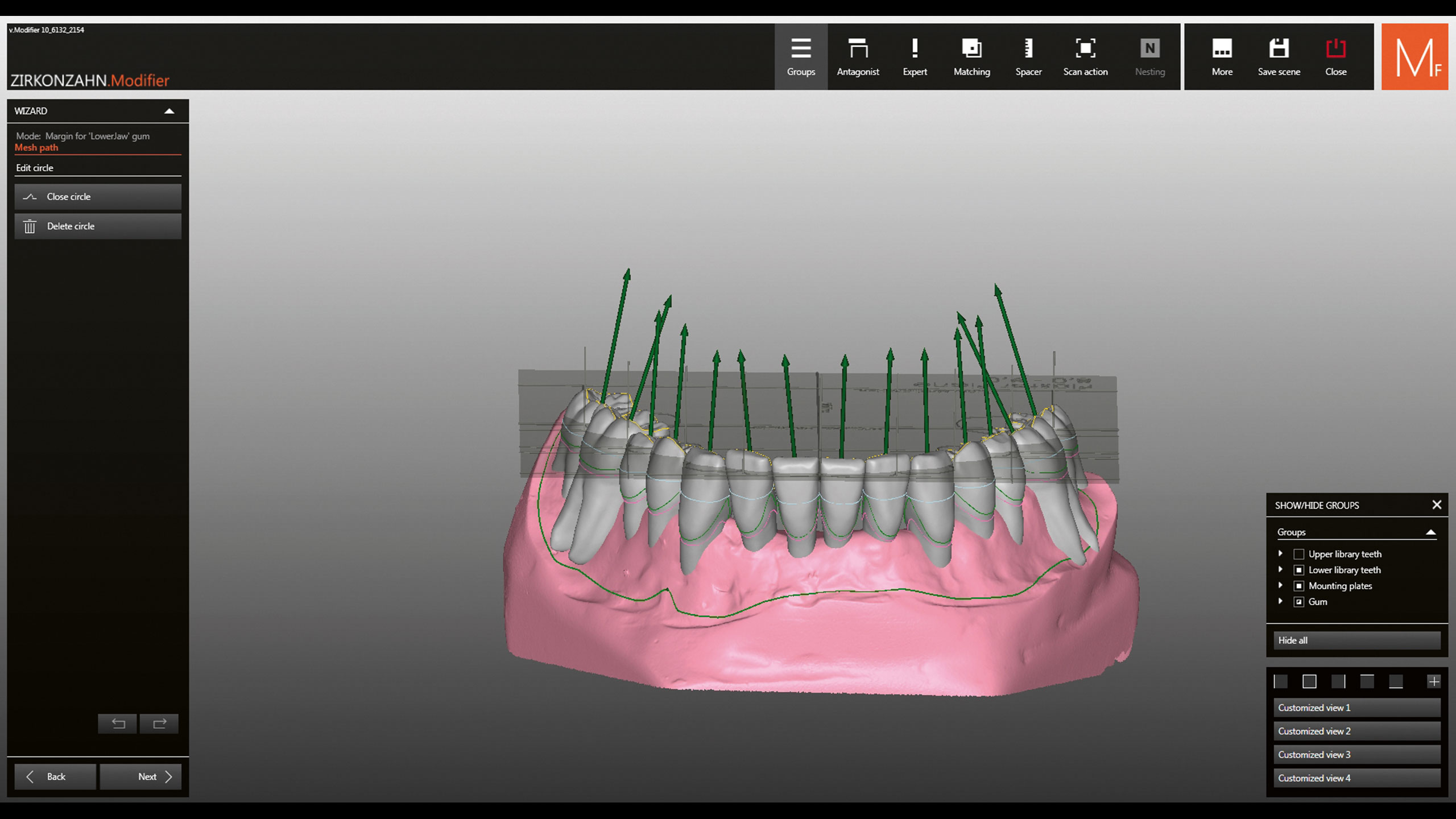Expand the Mounting plates tree item

click(x=1280, y=585)
